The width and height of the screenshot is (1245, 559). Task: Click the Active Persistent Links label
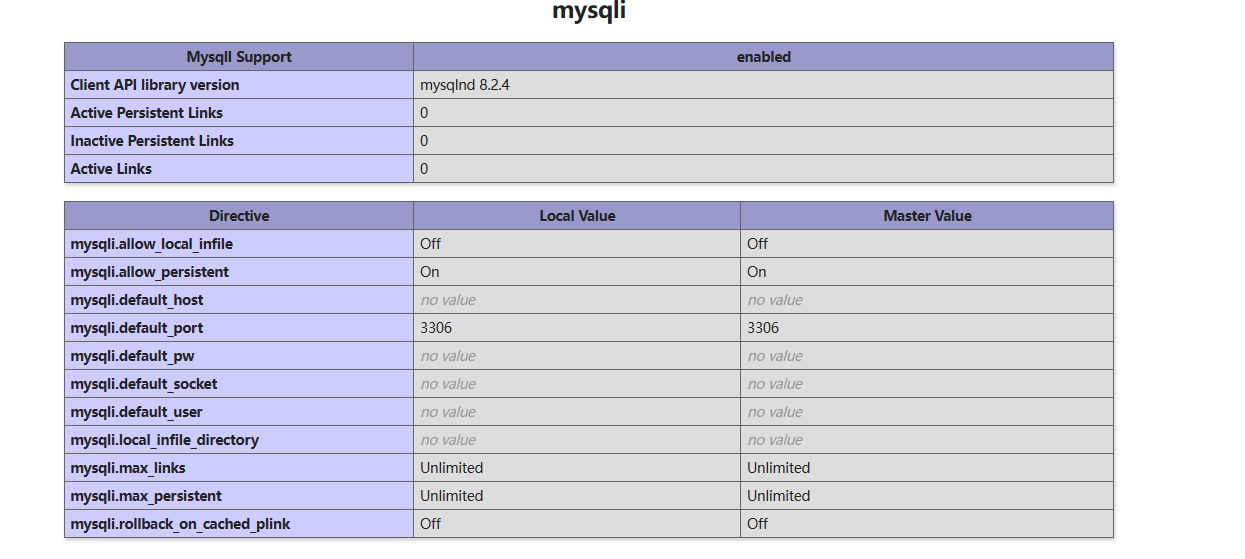[147, 113]
